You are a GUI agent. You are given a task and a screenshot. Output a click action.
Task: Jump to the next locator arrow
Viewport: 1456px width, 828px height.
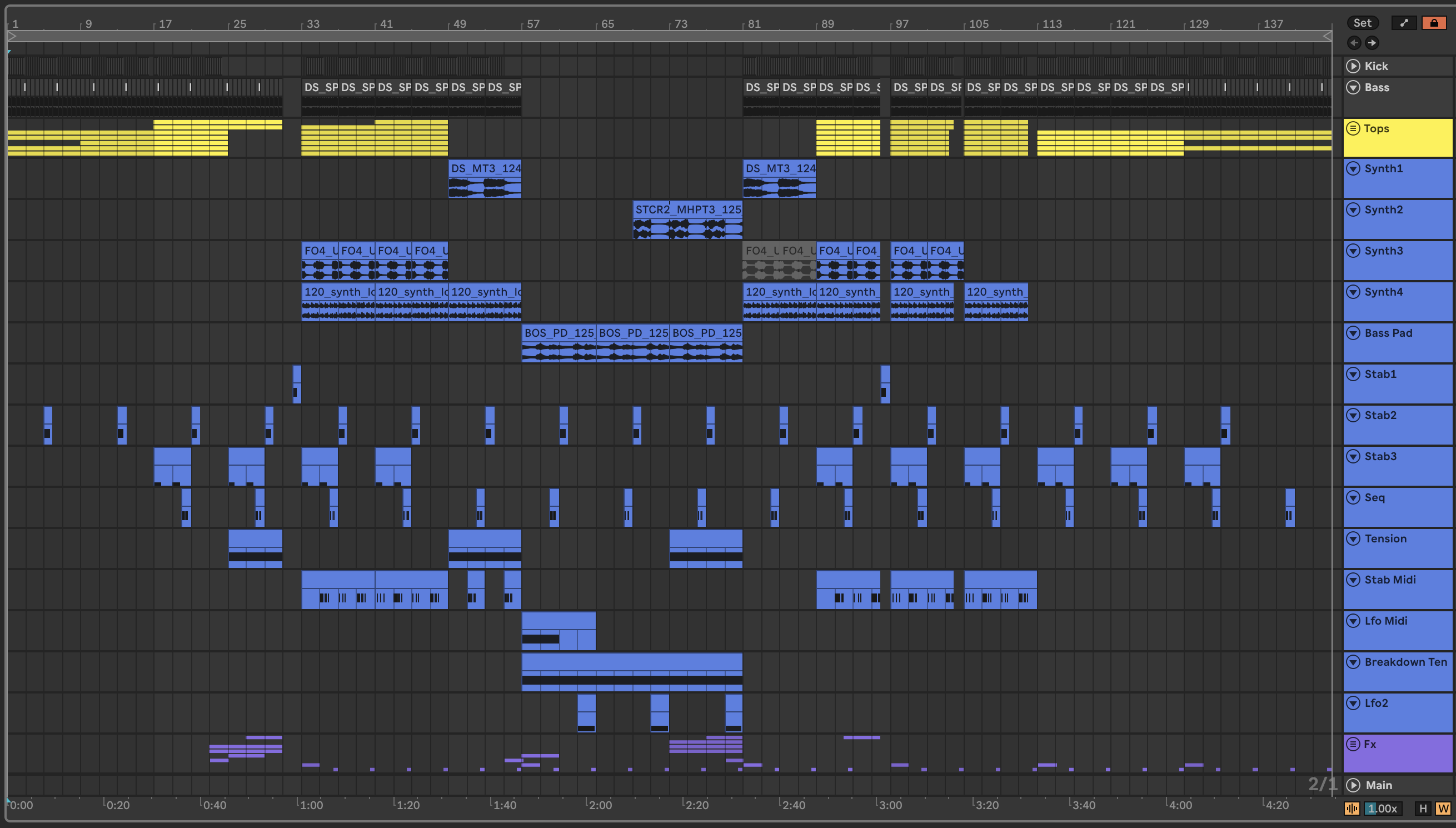pyautogui.click(x=1373, y=43)
